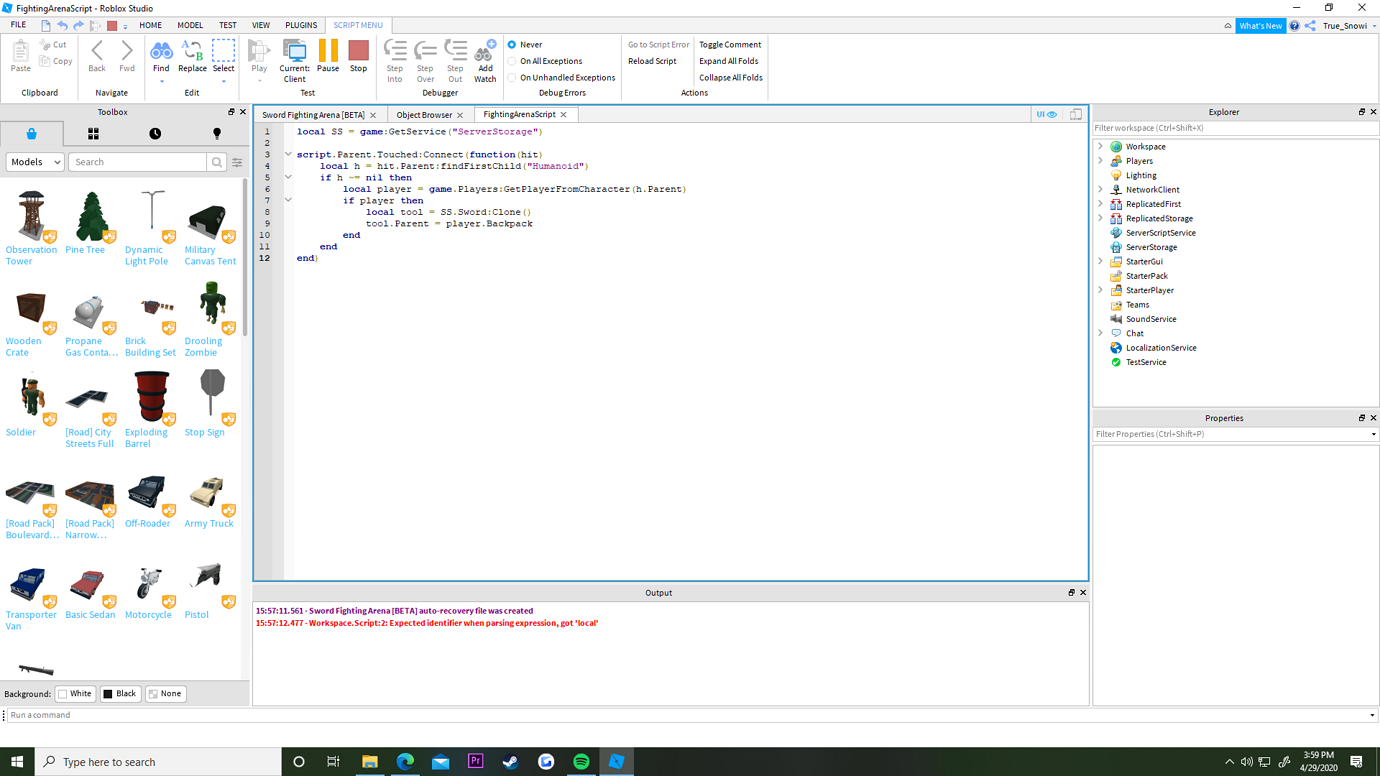Set script editor background to Black

(120, 693)
